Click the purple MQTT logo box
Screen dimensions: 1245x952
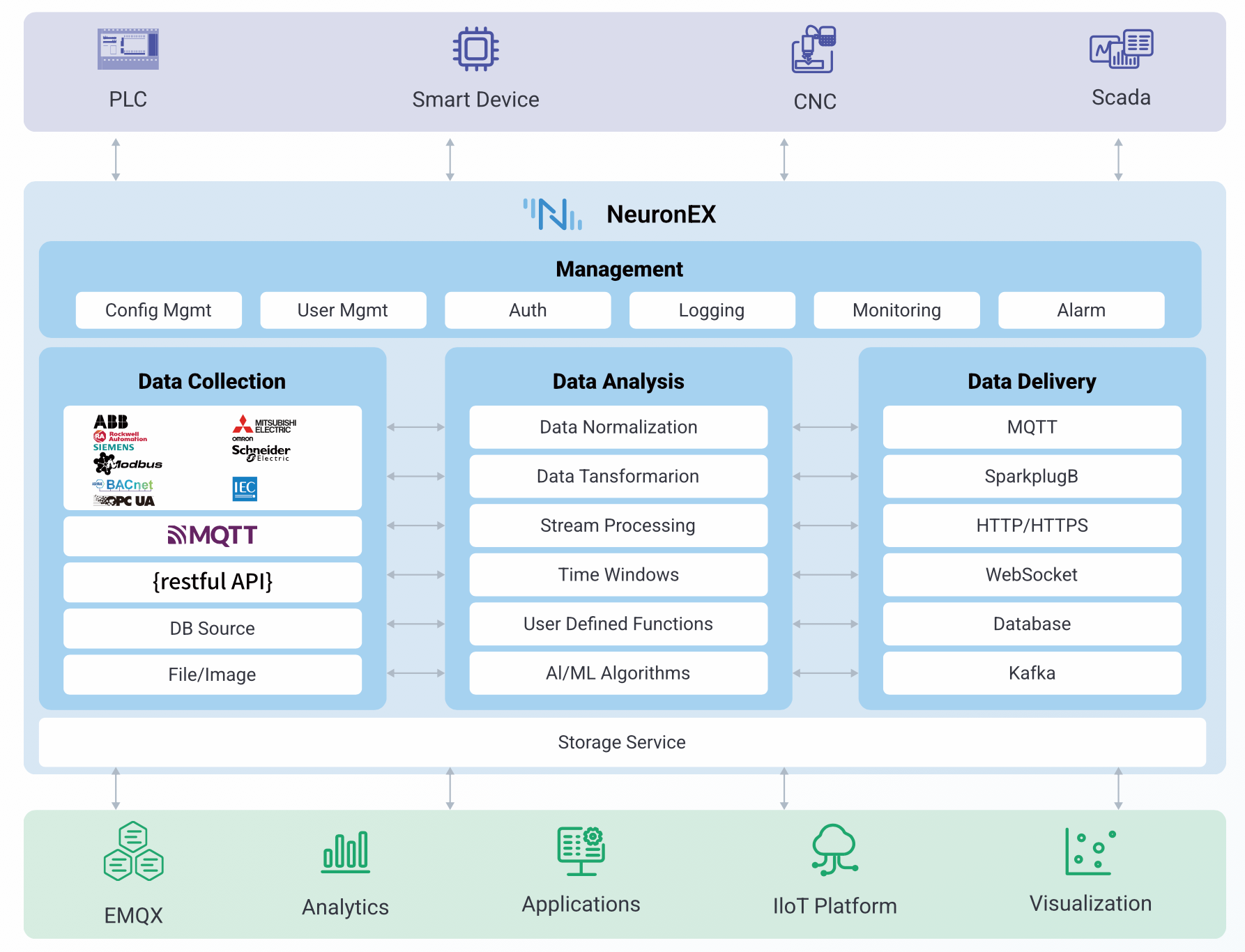(213, 535)
